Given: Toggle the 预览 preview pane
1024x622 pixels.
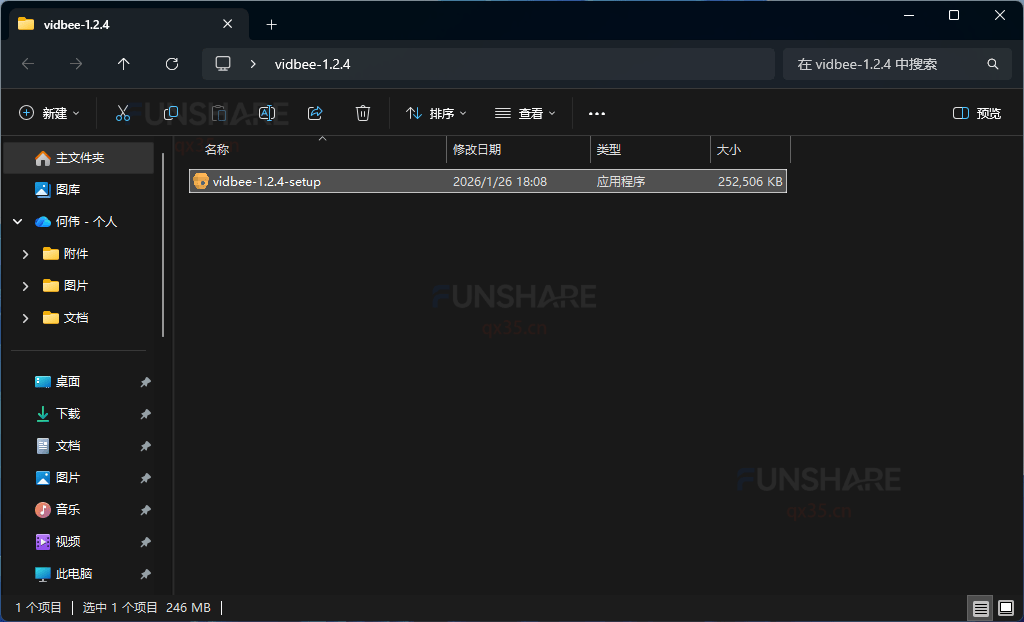Looking at the screenshot, I should pyautogui.click(x=977, y=114).
